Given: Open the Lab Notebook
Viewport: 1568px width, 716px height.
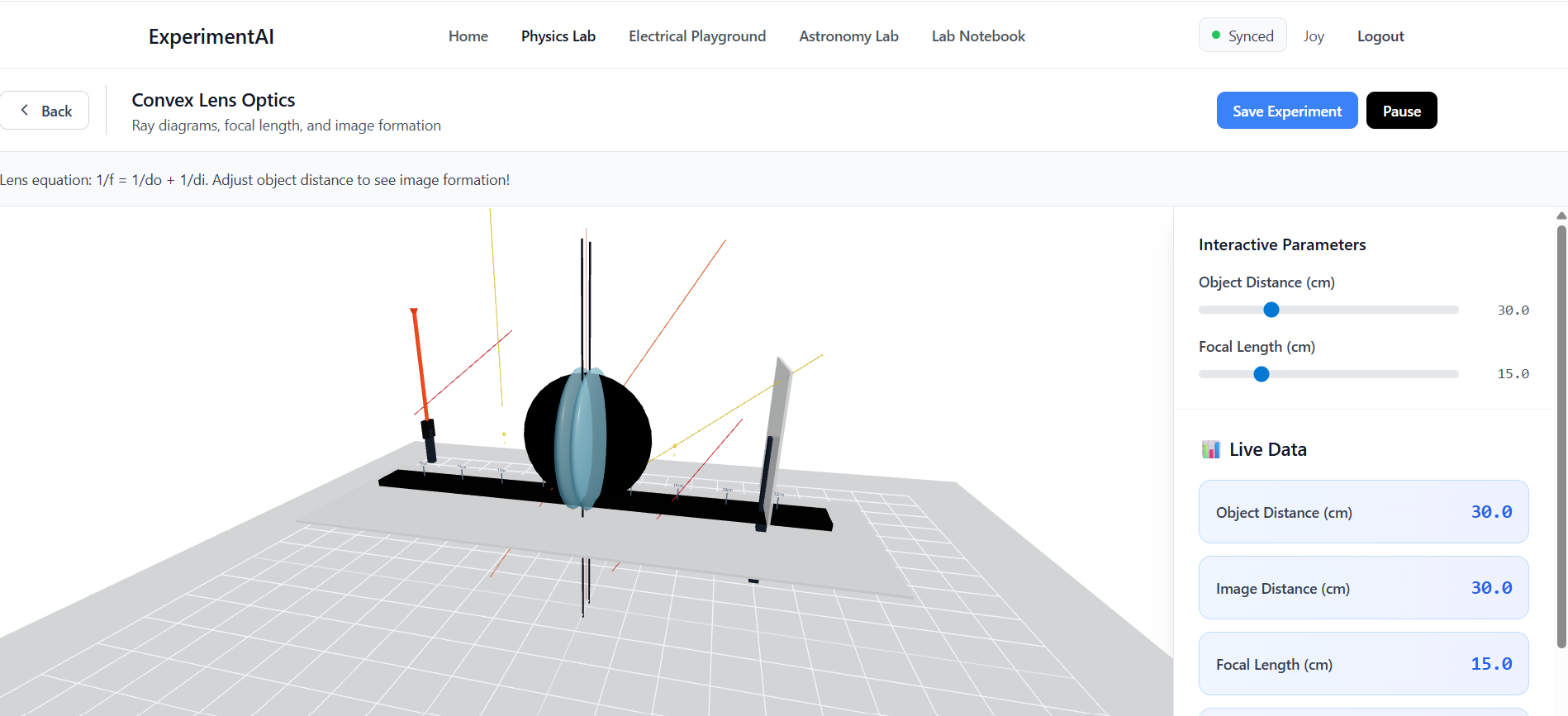Looking at the screenshot, I should (x=978, y=36).
